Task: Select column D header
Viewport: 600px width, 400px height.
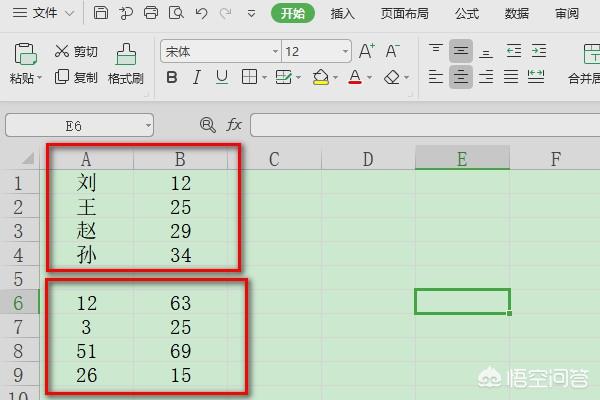Action: click(x=368, y=159)
